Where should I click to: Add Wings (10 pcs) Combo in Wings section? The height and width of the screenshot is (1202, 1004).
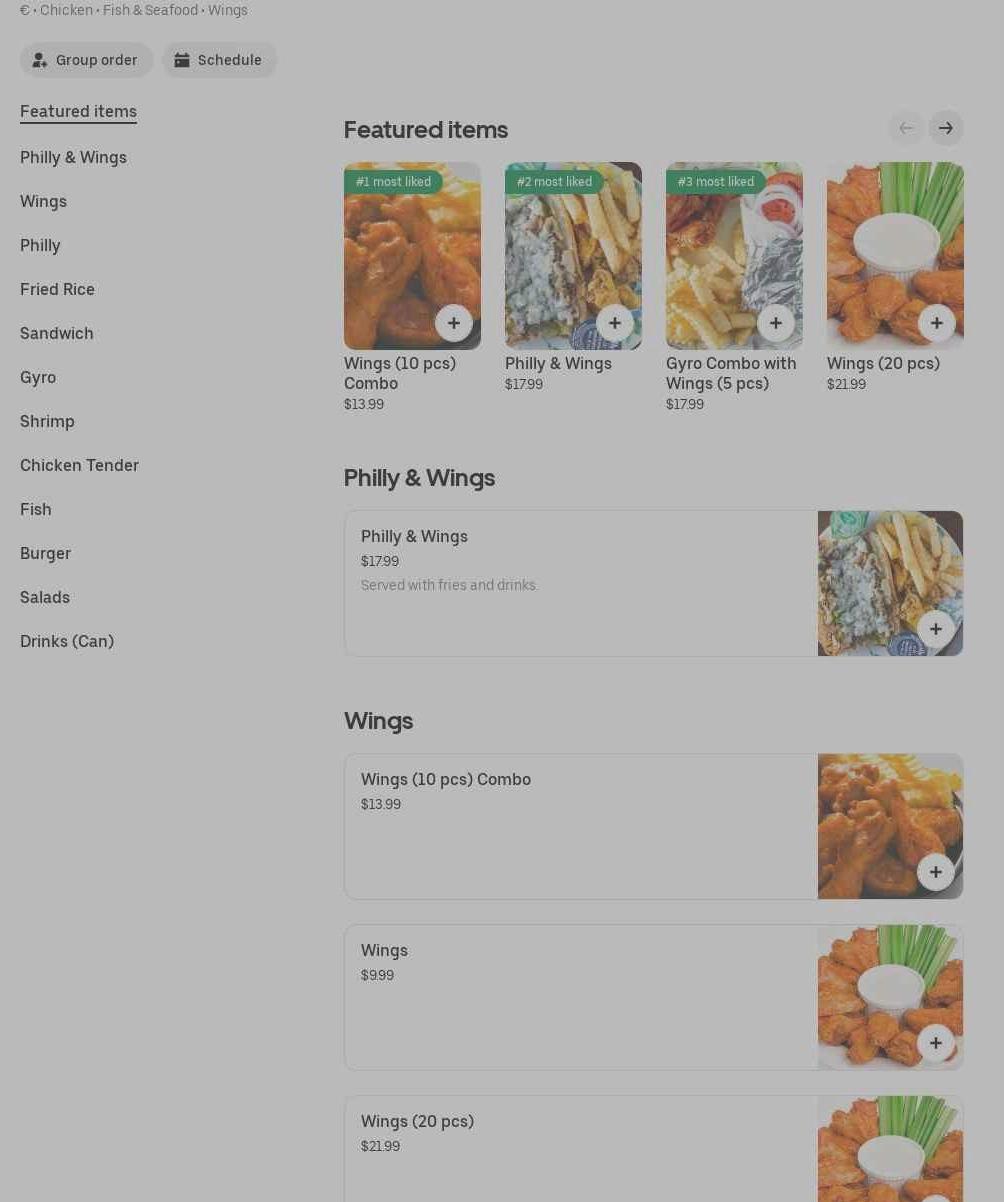tap(936, 872)
